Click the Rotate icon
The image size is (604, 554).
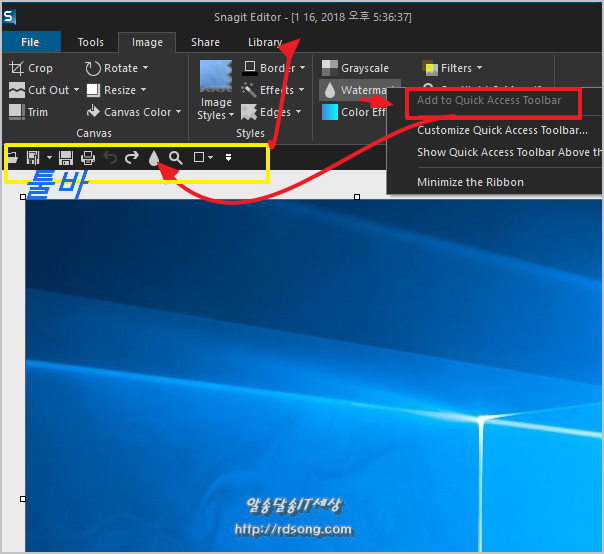92,68
